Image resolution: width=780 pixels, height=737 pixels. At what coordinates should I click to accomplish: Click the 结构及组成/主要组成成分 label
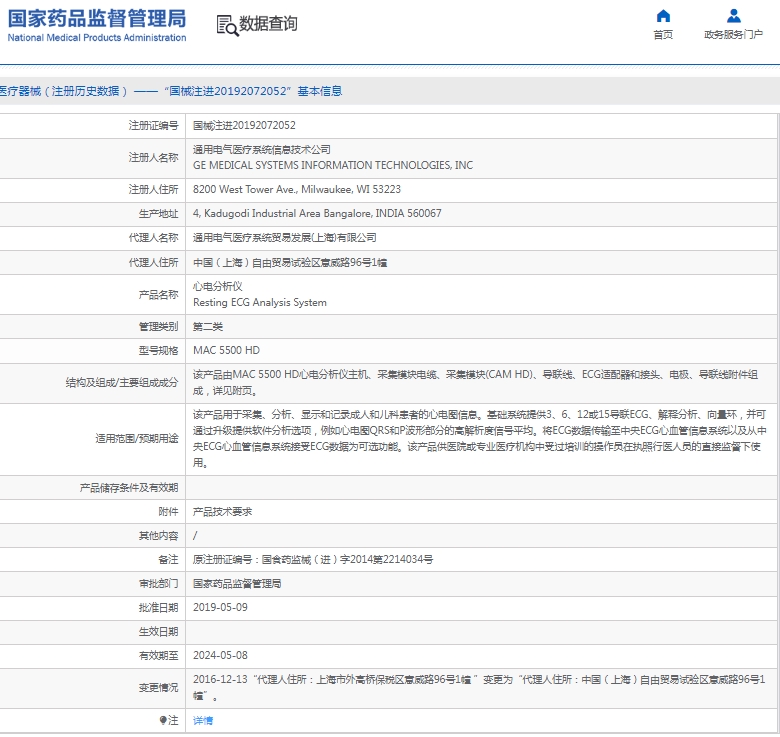(122, 382)
